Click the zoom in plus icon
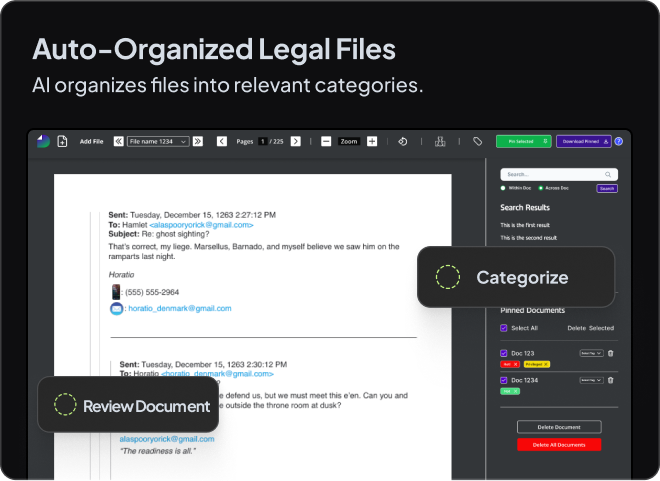660x481 pixels. tap(372, 142)
